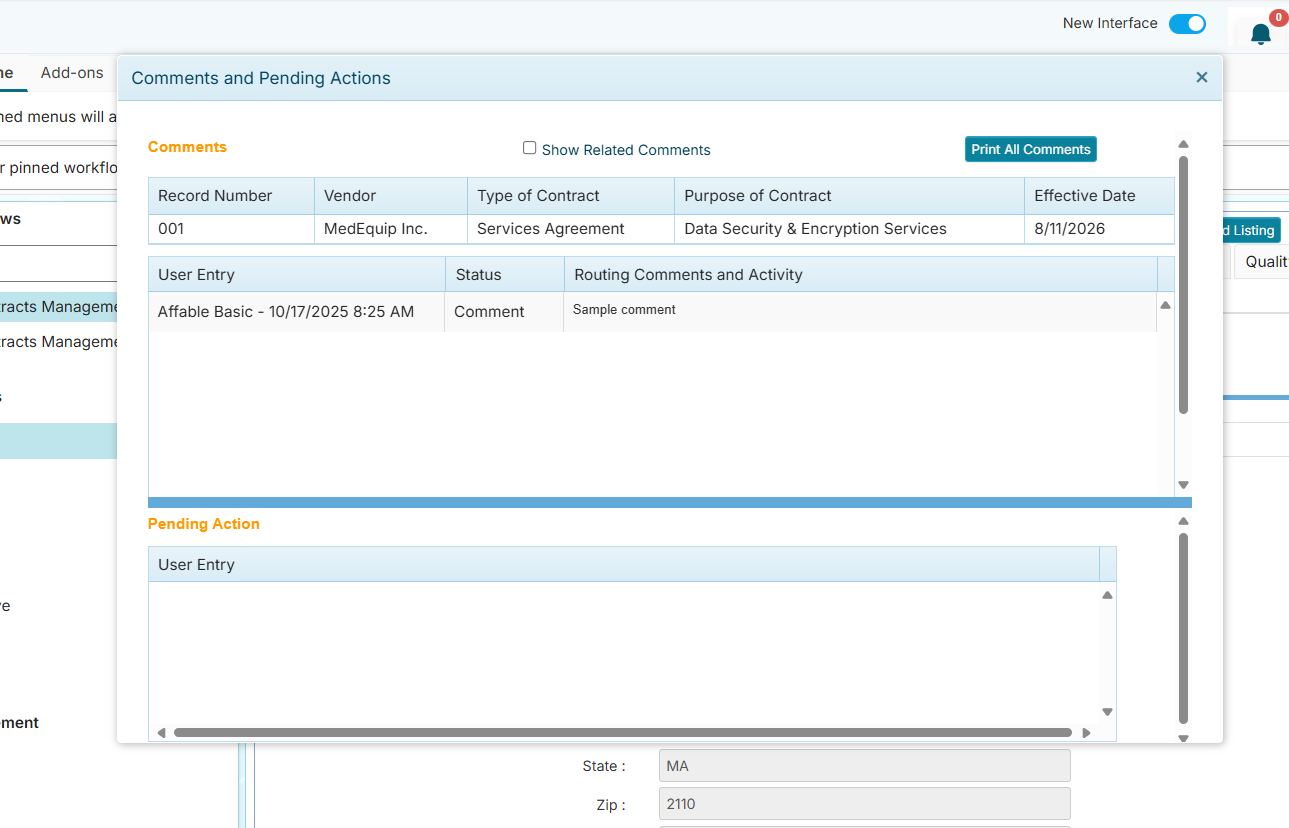
Task: Click comments grid scroll up arrow
Action: pyautogui.click(x=1165, y=306)
